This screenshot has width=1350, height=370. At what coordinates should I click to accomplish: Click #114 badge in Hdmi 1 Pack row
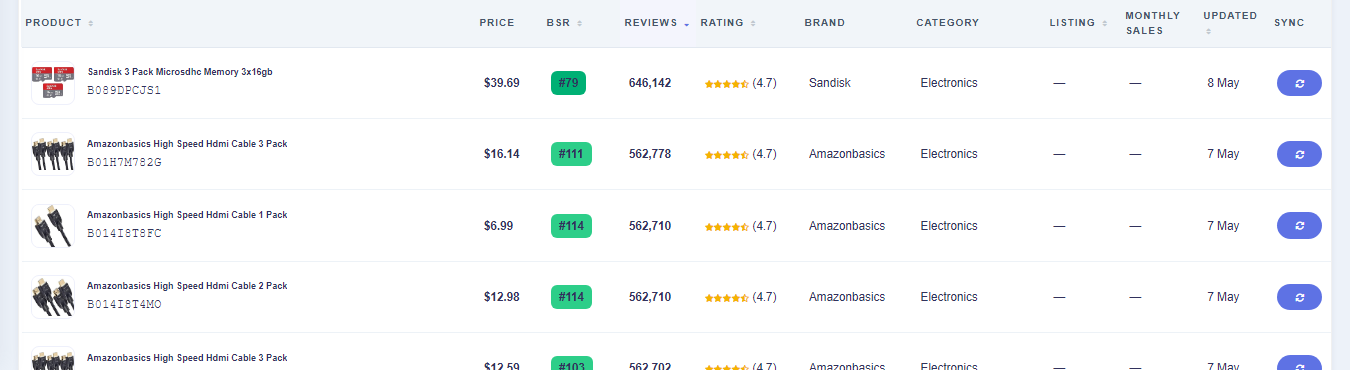[571, 226]
